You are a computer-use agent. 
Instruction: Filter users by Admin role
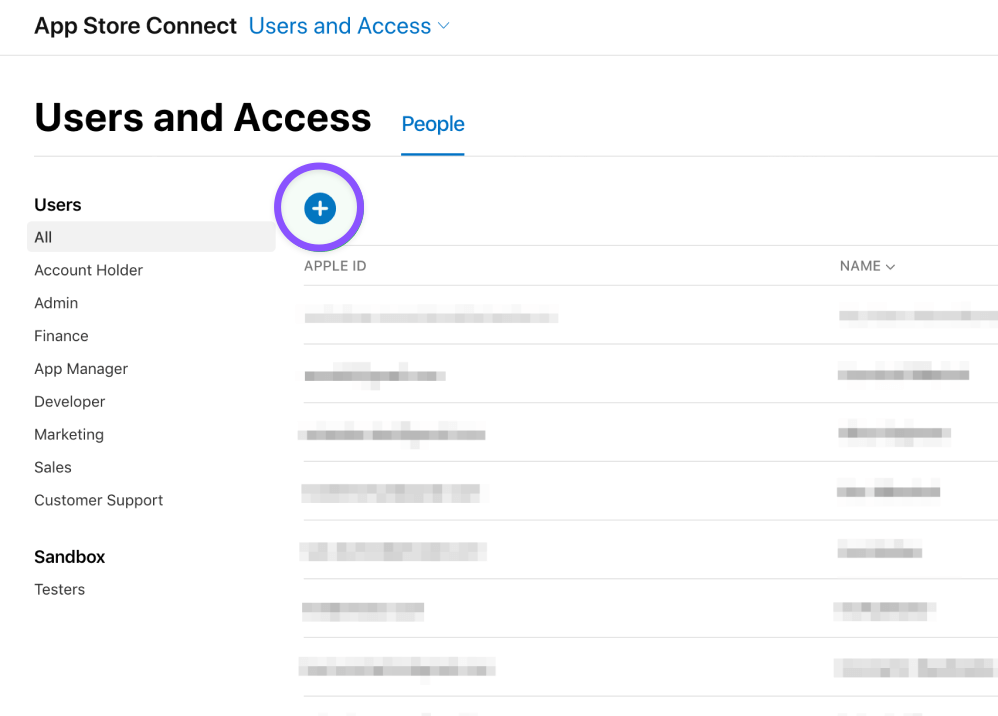pos(56,303)
